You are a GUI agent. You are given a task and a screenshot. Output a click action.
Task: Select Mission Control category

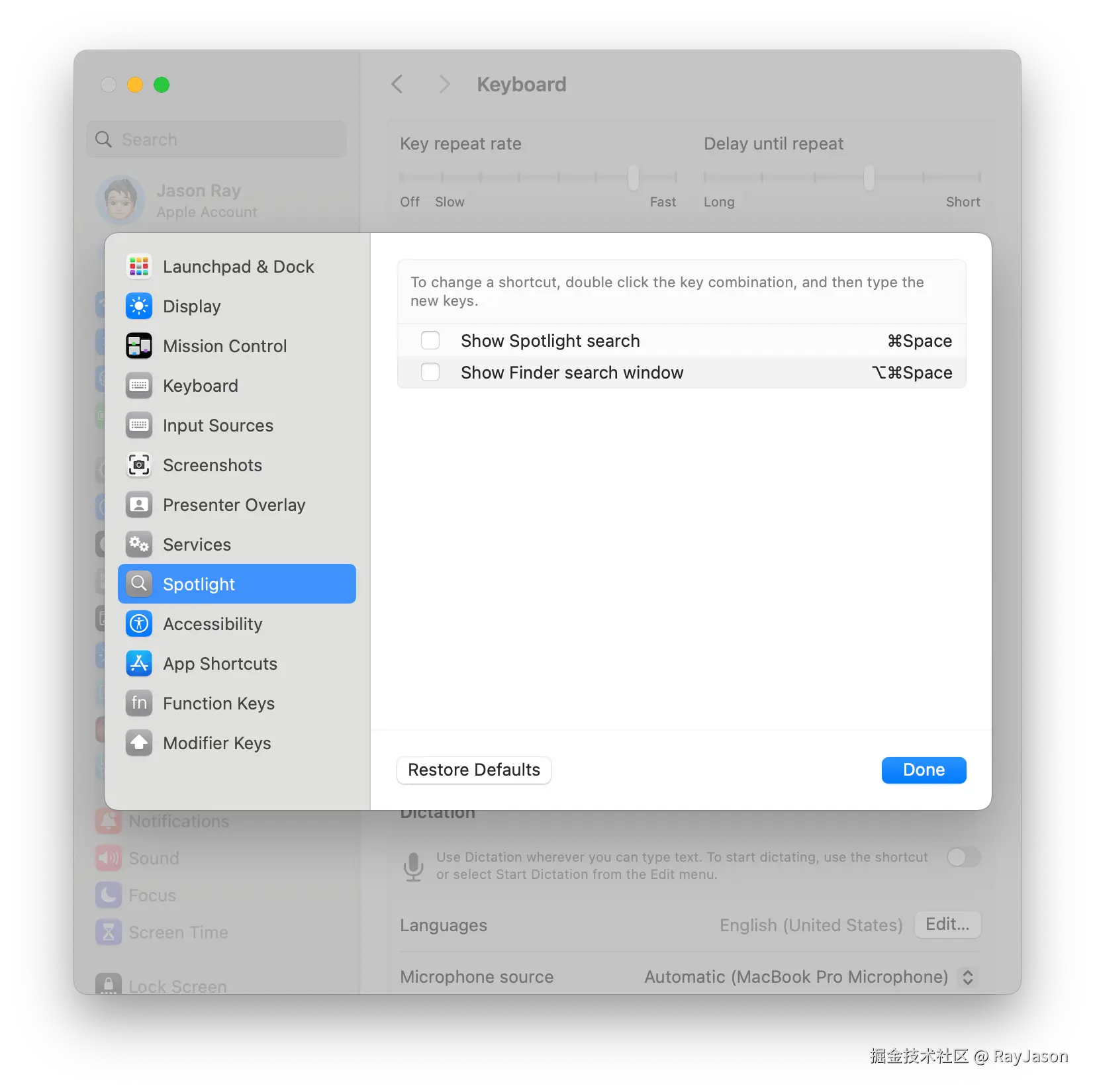[237, 345]
